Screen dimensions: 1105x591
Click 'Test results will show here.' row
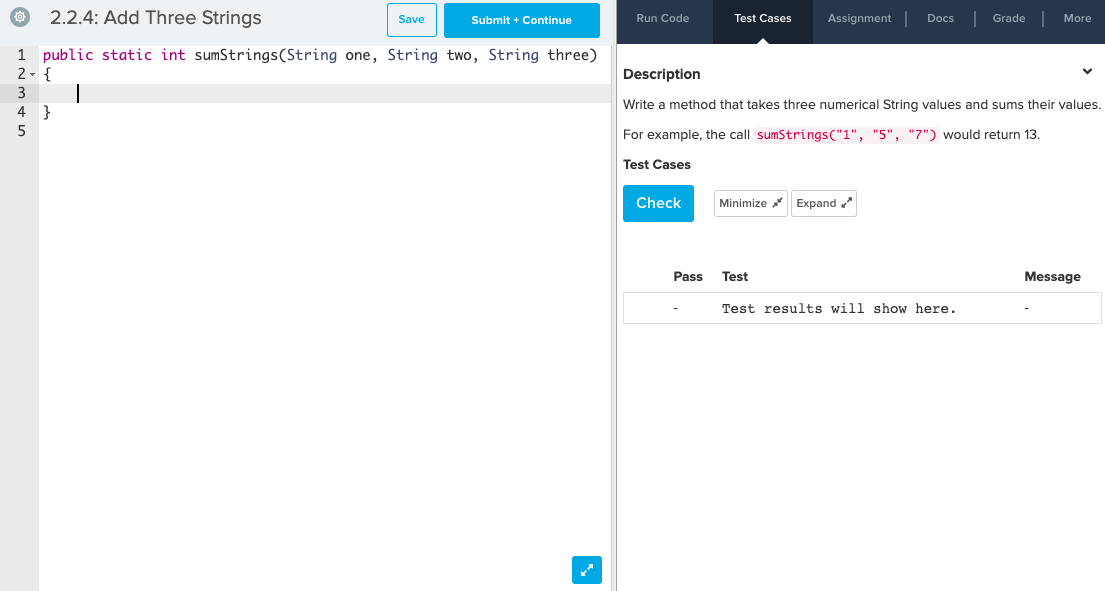862,309
